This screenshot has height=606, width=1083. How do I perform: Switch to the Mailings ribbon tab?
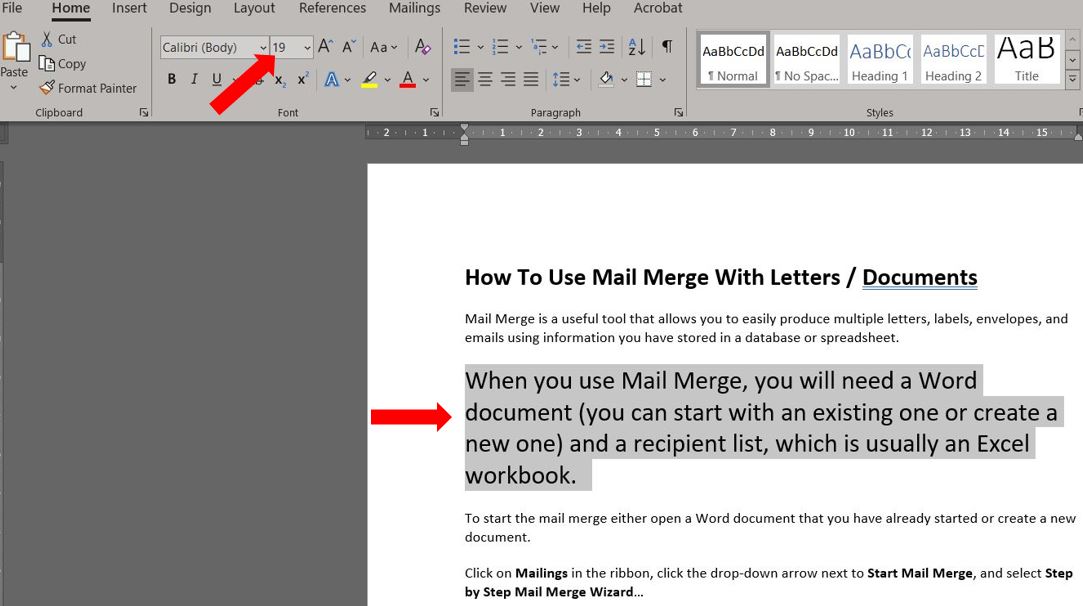[x=414, y=8]
